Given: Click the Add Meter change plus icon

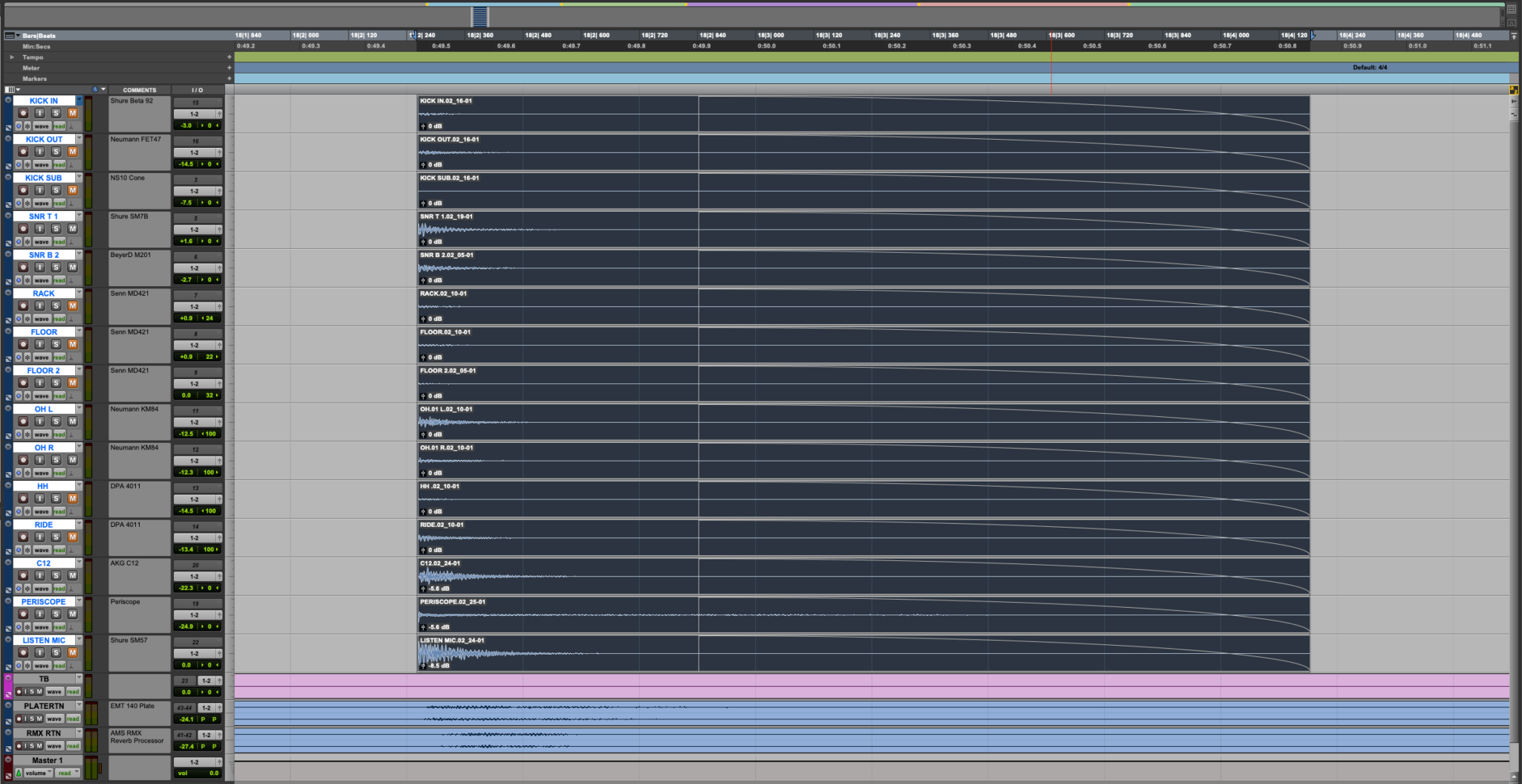Looking at the screenshot, I should 229,68.
